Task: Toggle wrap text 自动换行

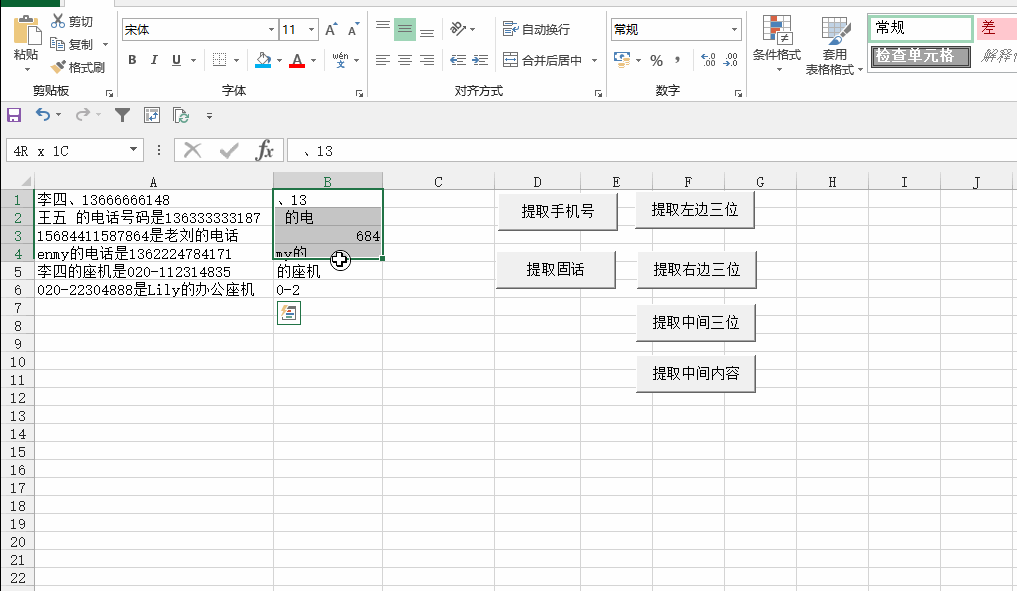Action: point(536,29)
